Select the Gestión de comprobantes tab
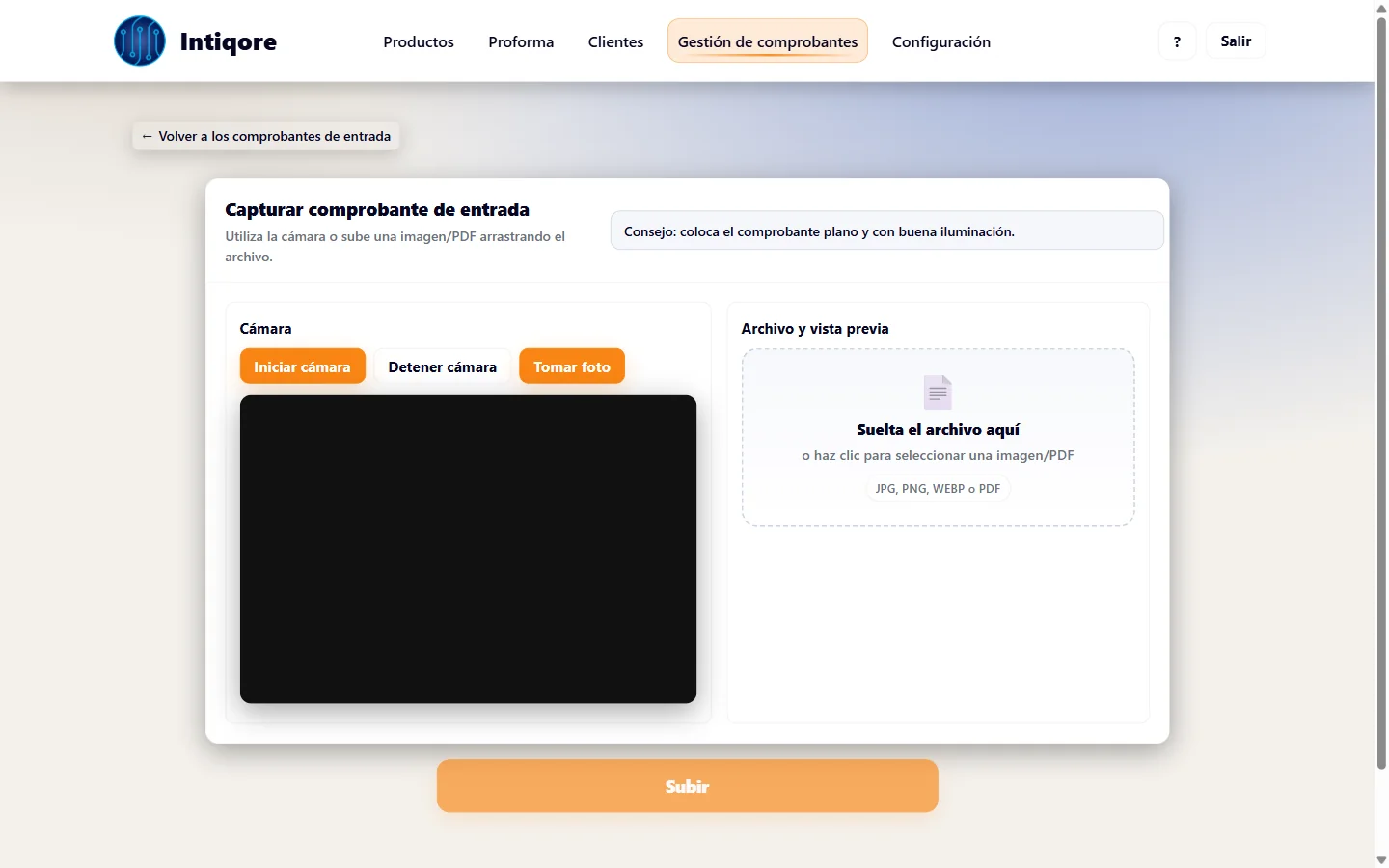This screenshot has height=868, width=1389. pyautogui.click(x=768, y=41)
